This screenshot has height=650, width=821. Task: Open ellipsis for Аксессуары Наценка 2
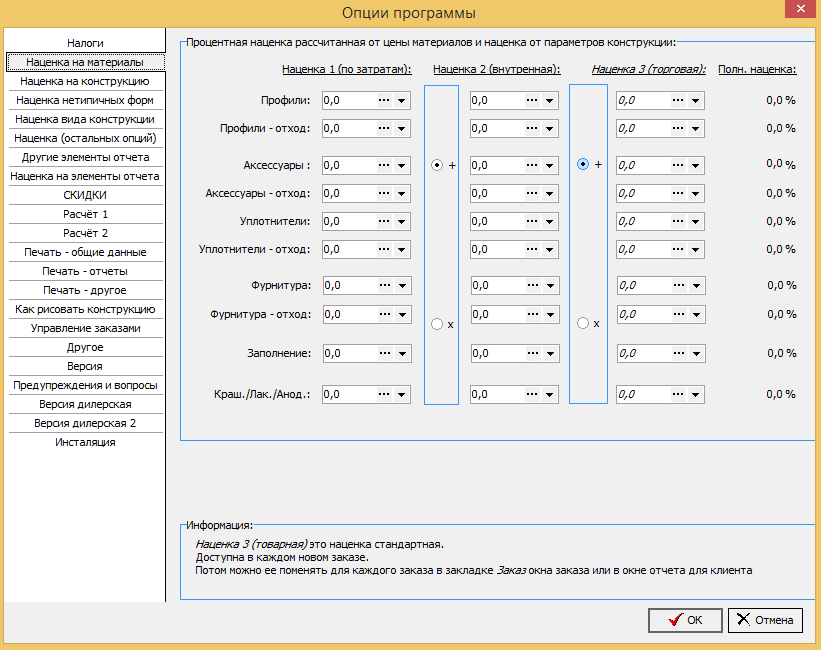click(532, 165)
